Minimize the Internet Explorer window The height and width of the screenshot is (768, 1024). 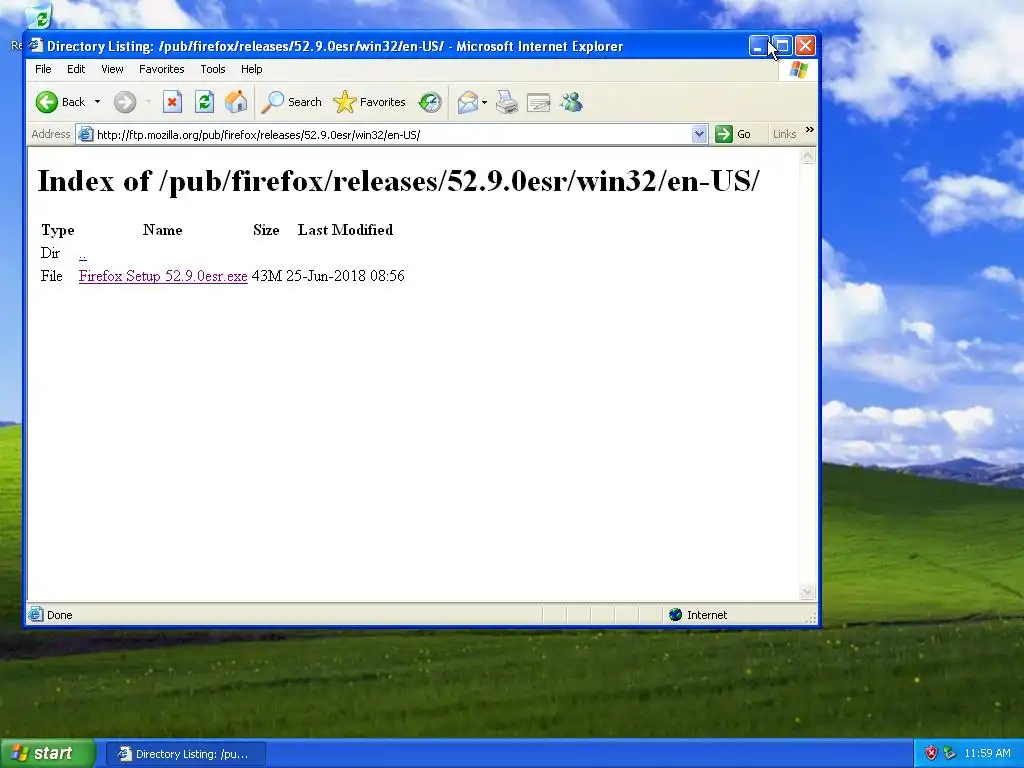[x=758, y=46]
